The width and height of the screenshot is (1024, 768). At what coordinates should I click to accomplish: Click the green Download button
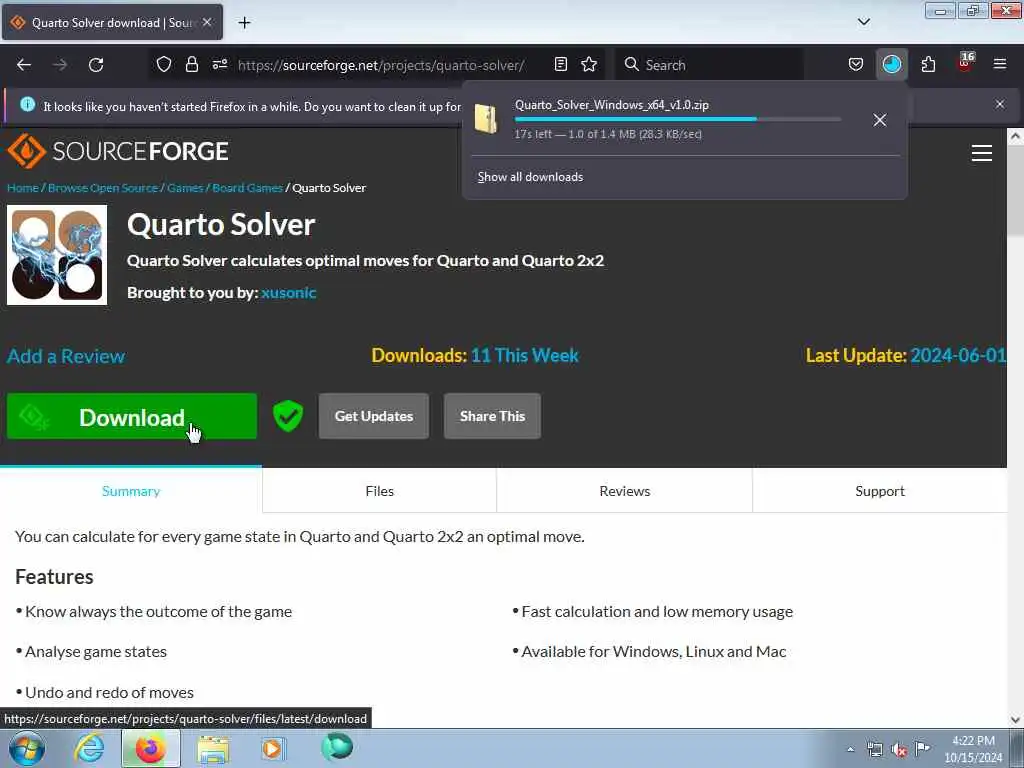(132, 416)
